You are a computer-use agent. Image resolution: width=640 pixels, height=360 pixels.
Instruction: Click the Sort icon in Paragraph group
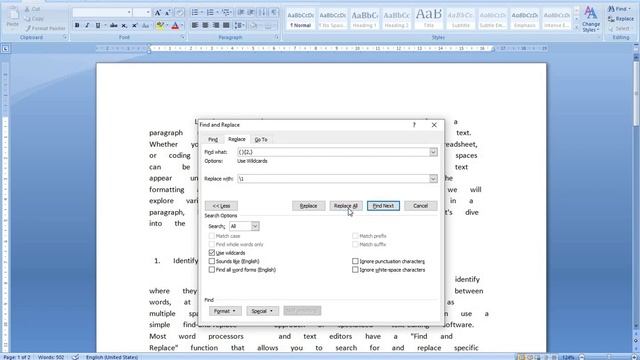[262, 13]
